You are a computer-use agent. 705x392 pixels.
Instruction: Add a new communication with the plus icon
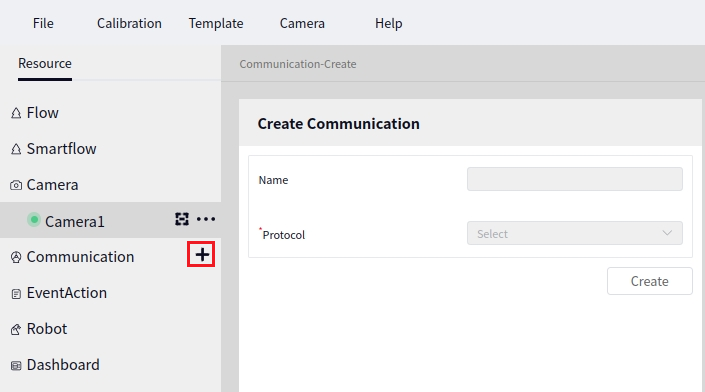click(202, 255)
